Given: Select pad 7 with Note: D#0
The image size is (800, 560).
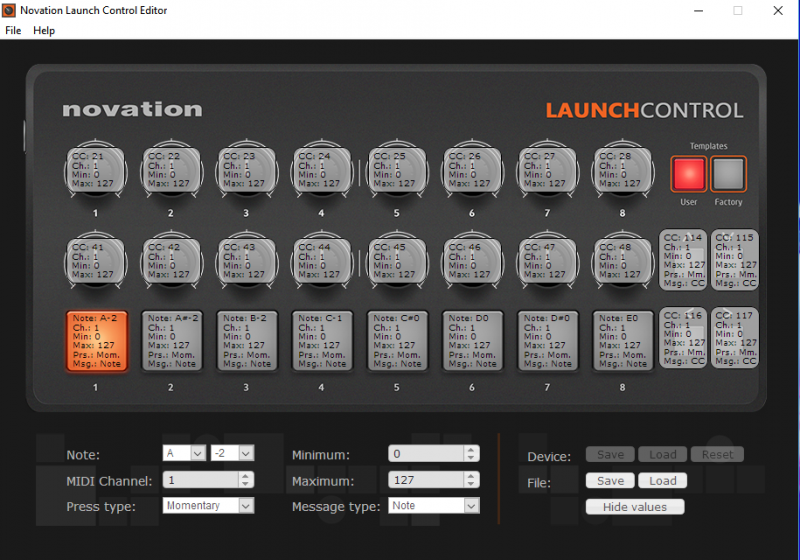Looking at the screenshot, I should tap(547, 341).
